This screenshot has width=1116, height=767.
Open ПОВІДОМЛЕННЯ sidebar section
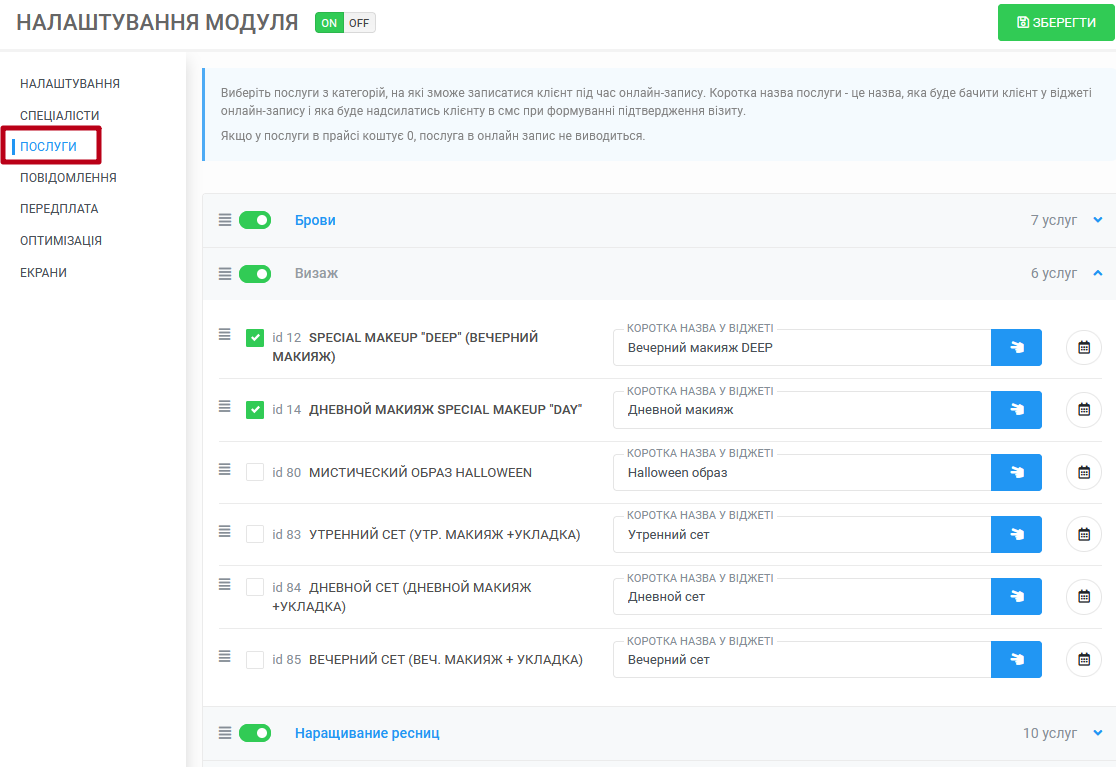68,178
